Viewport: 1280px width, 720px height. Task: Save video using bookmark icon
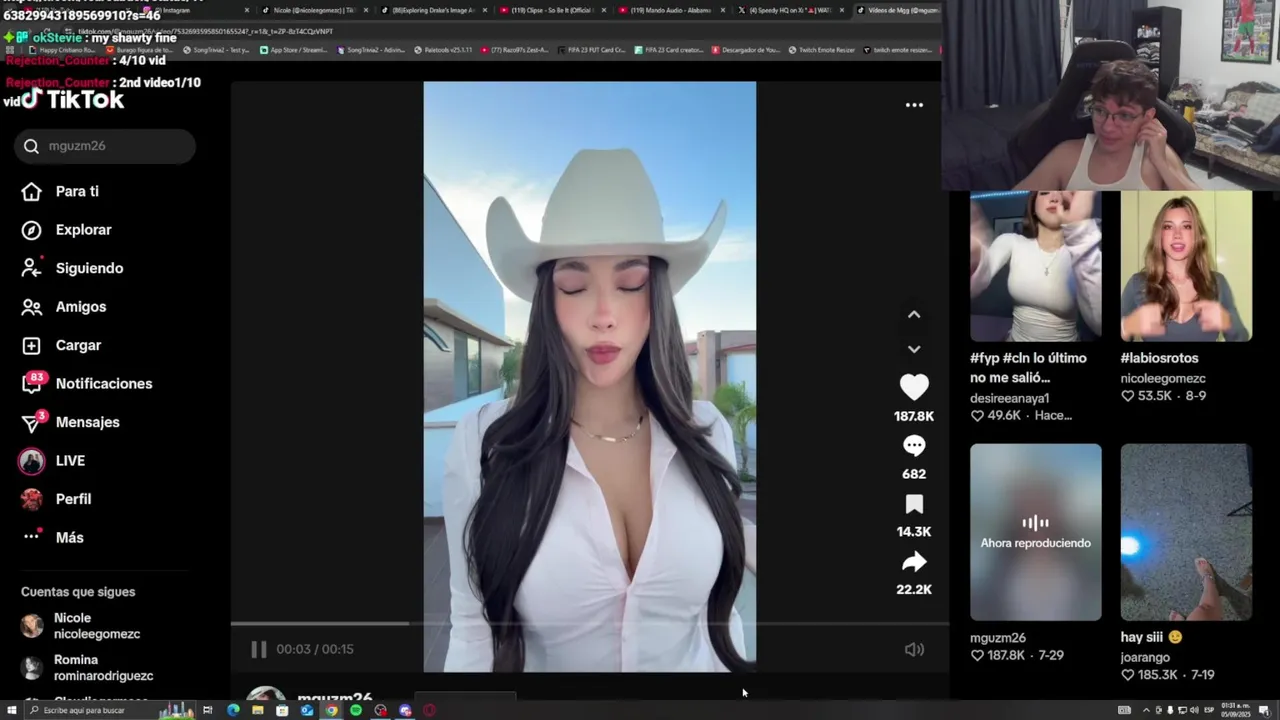click(x=914, y=504)
